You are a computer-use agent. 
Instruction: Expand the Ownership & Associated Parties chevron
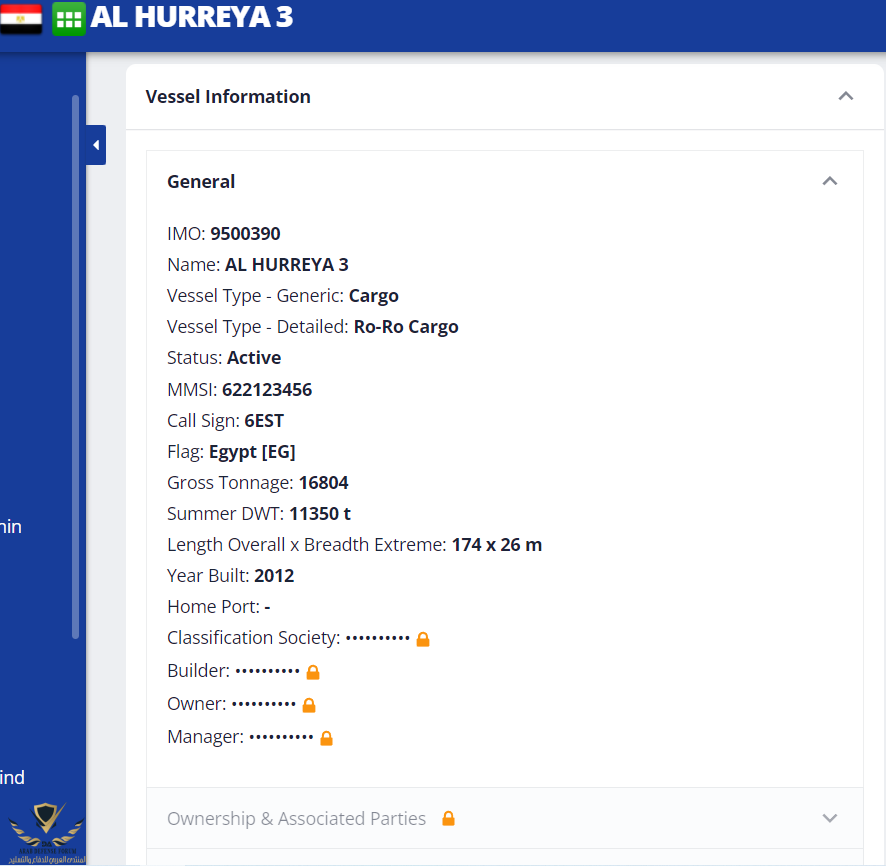829,818
